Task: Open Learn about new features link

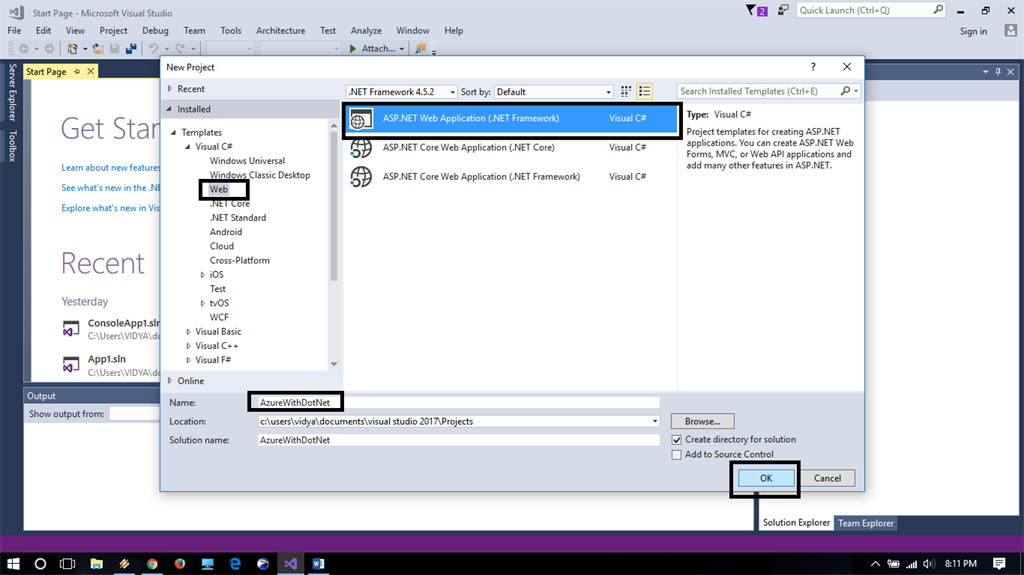Action: point(110,168)
